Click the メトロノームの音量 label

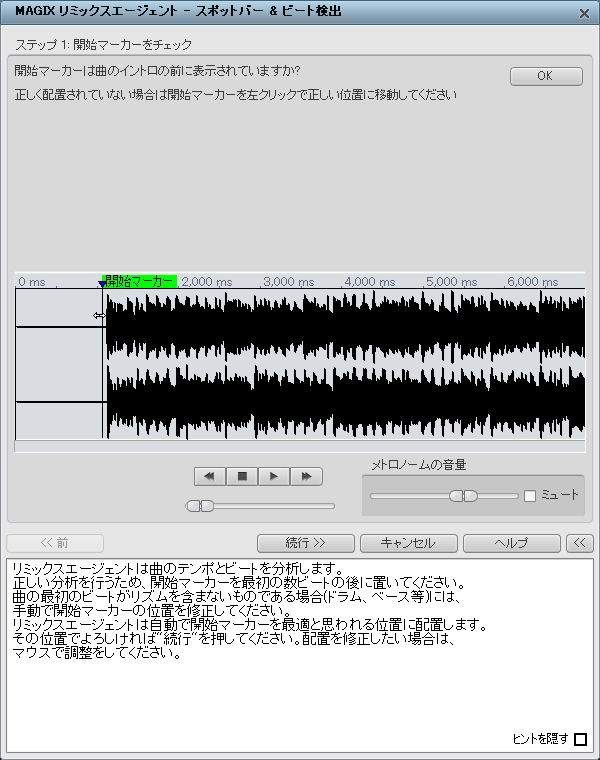click(419, 465)
